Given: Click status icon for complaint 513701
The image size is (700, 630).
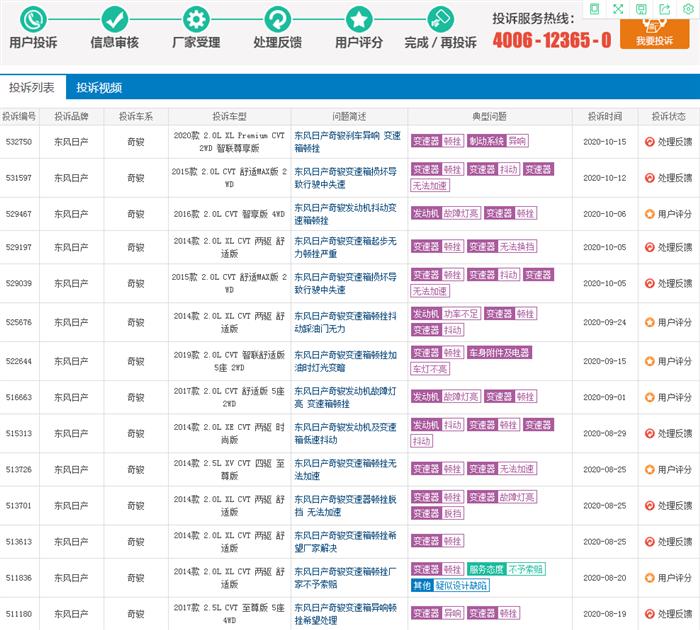Looking at the screenshot, I should [x=650, y=505].
